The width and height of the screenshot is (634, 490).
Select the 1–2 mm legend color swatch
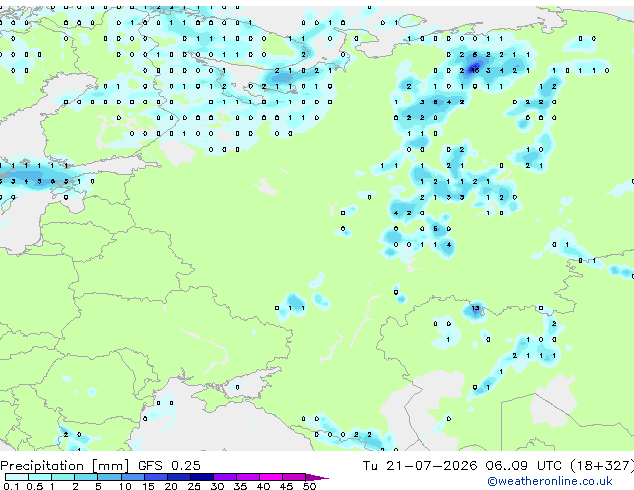coord(63,477)
